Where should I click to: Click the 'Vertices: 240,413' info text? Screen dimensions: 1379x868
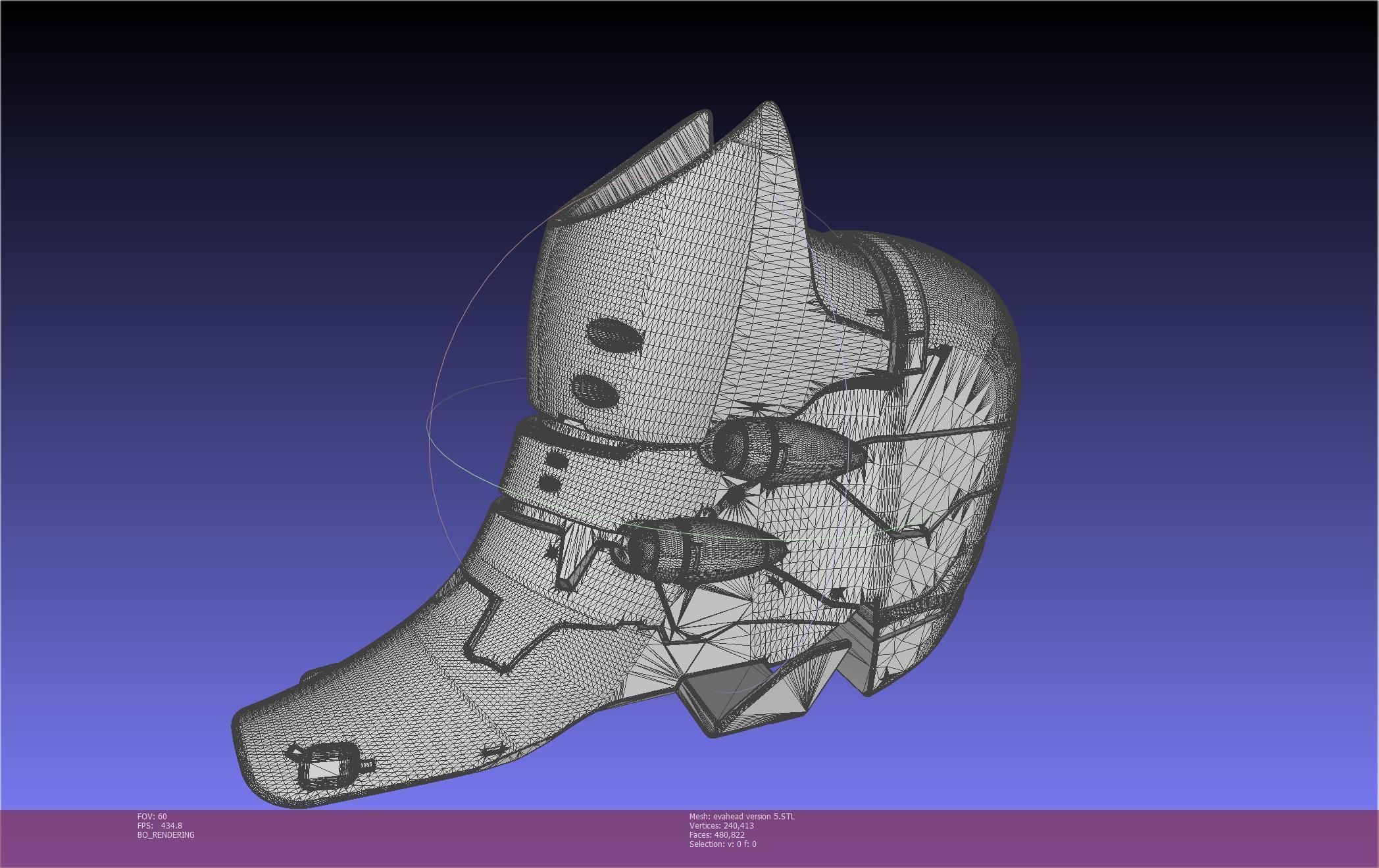pyautogui.click(x=721, y=825)
